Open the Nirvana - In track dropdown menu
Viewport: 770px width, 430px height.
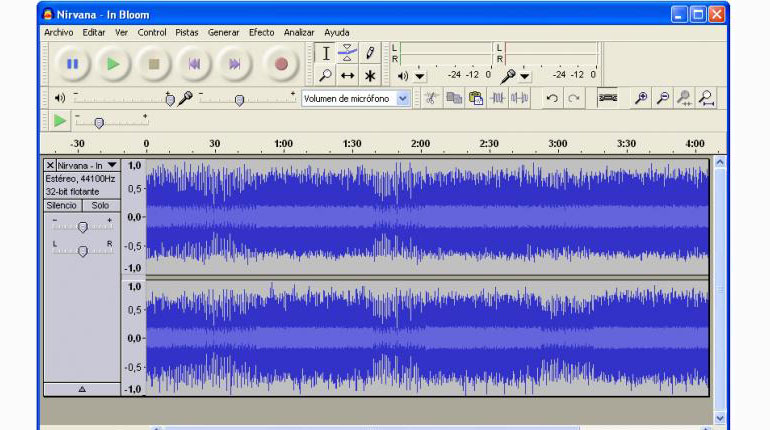[x=112, y=165]
